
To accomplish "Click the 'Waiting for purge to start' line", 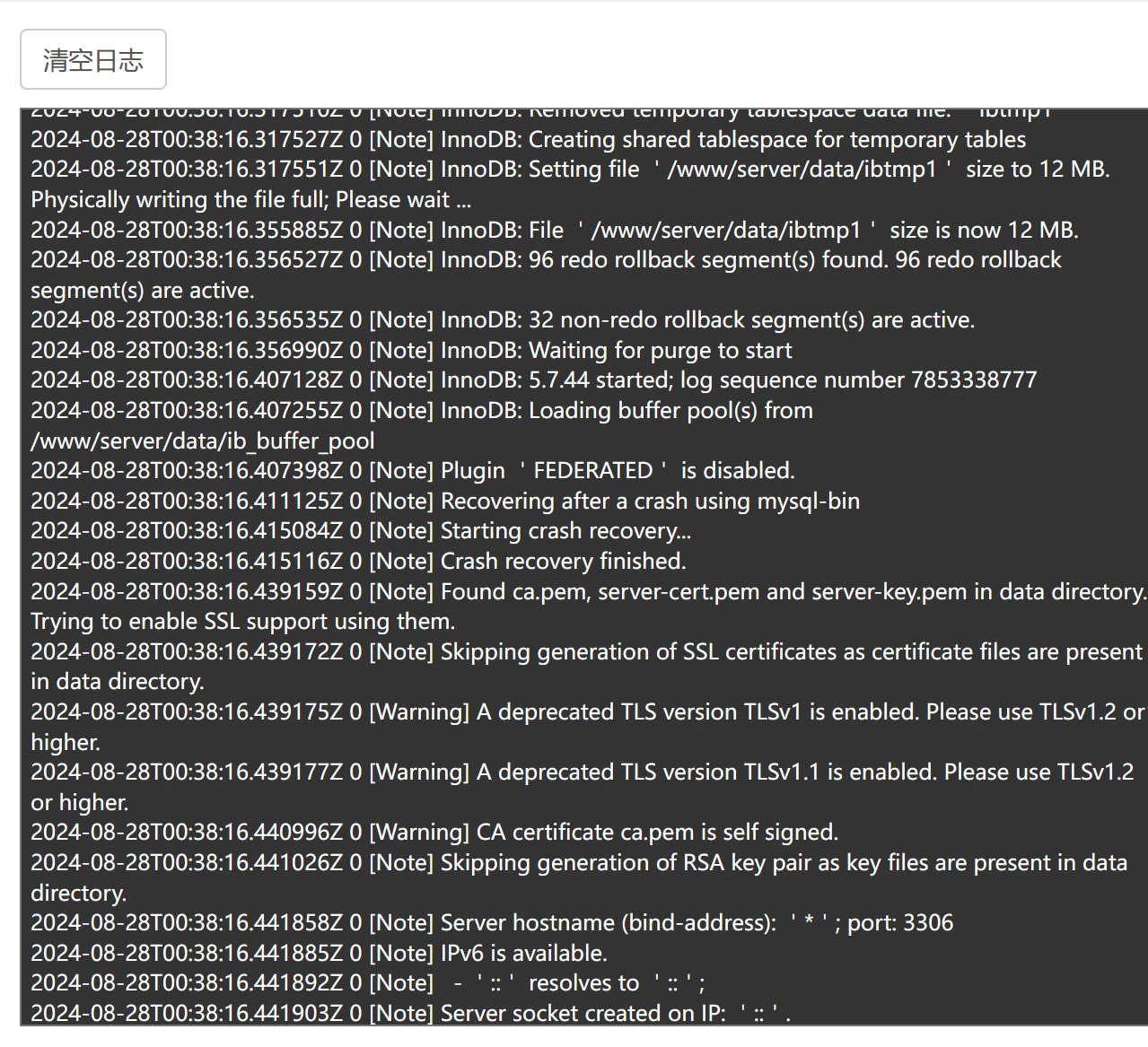I will pyautogui.click(x=411, y=351).
